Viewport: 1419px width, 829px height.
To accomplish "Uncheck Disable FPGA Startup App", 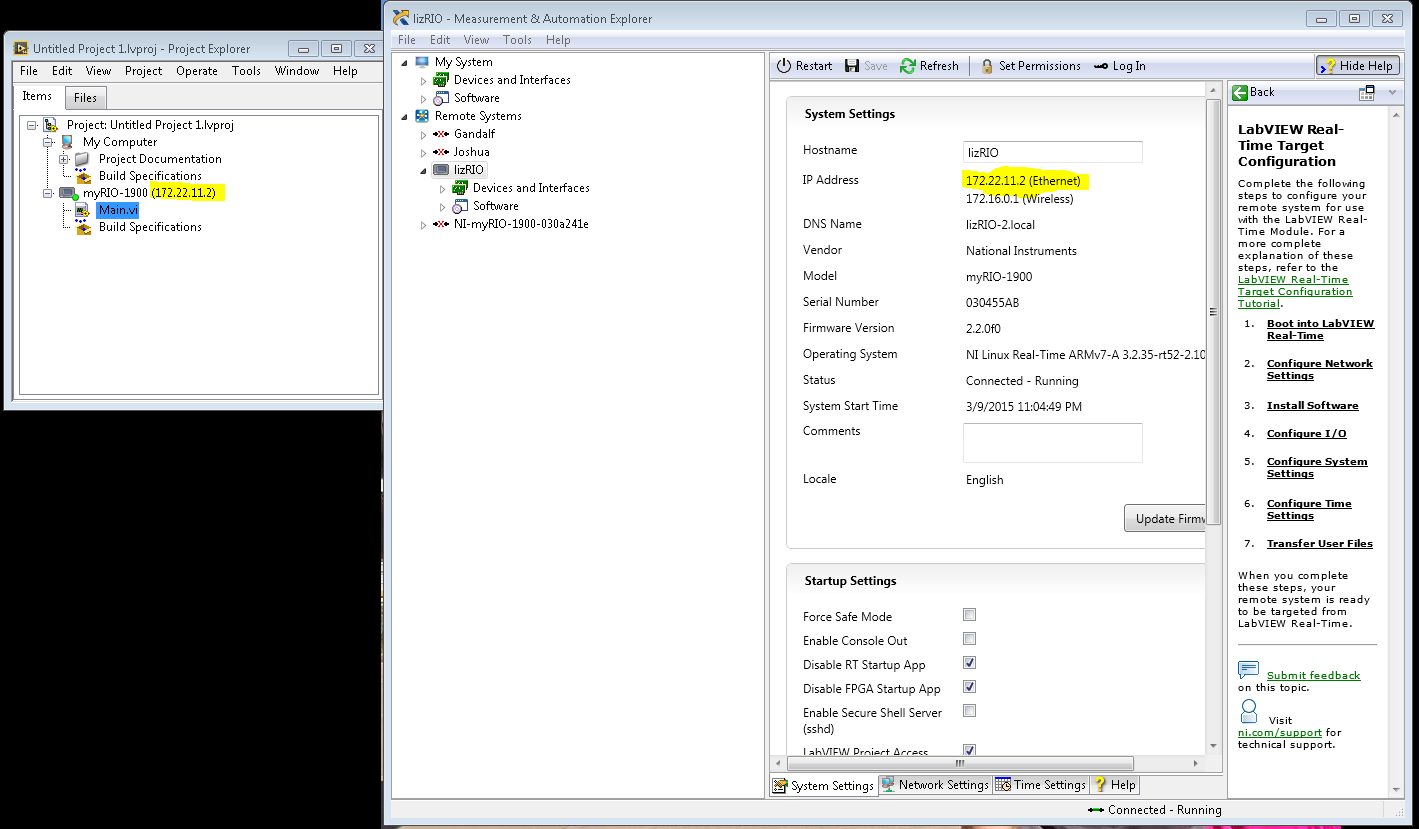I will (x=969, y=687).
